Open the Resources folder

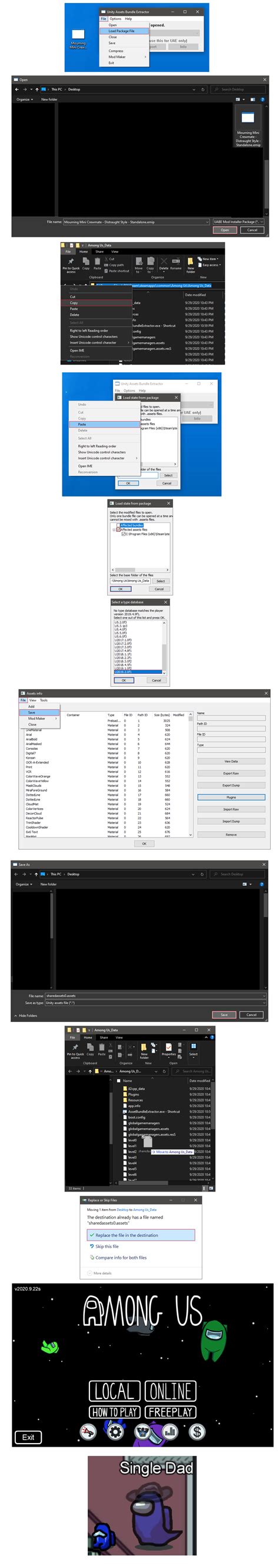(134, 1100)
